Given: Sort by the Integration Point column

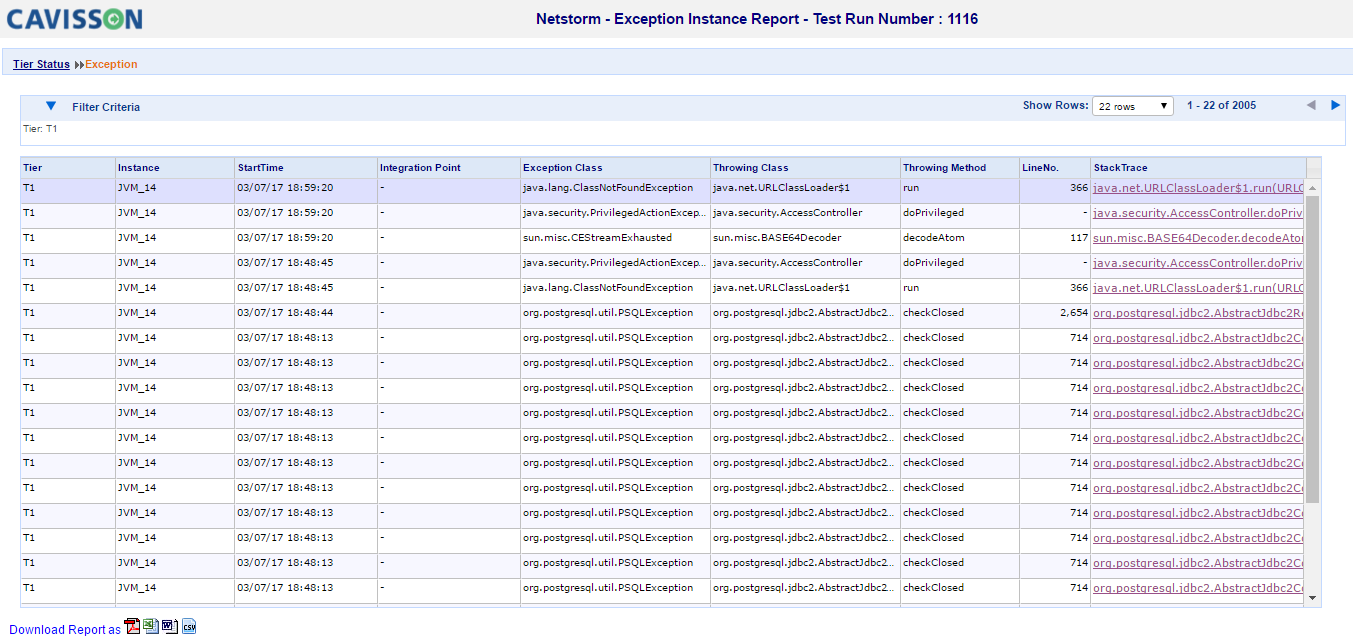Looking at the screenshot, I should tap(448, 168).
